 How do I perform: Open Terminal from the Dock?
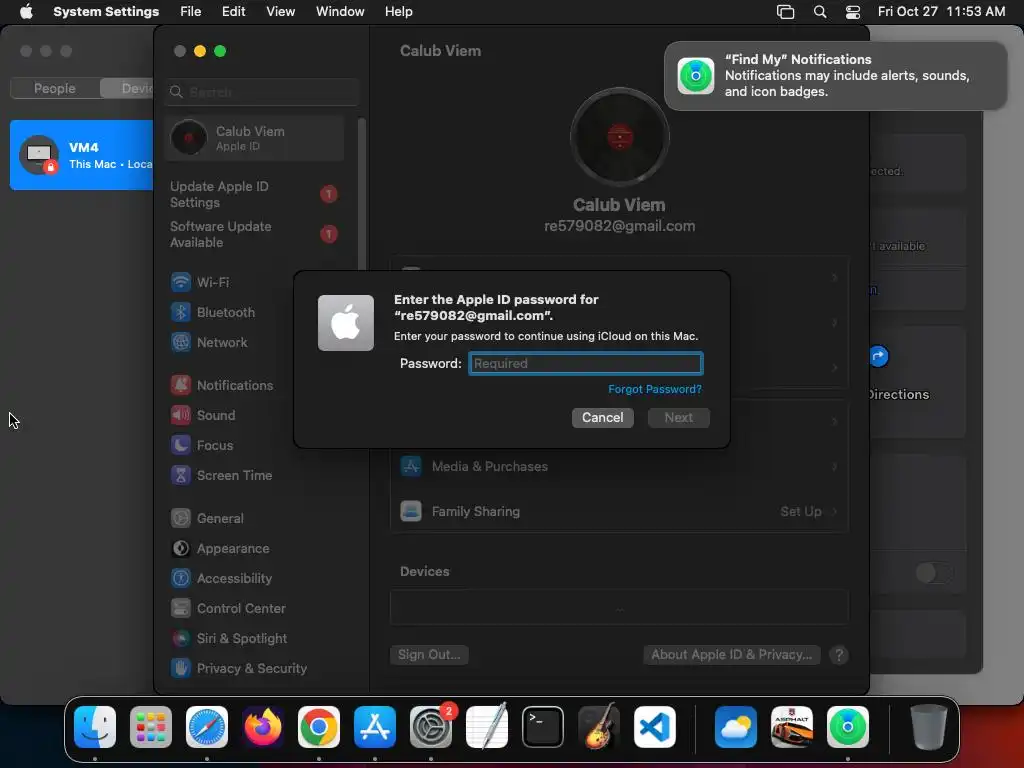click(543, 727)
